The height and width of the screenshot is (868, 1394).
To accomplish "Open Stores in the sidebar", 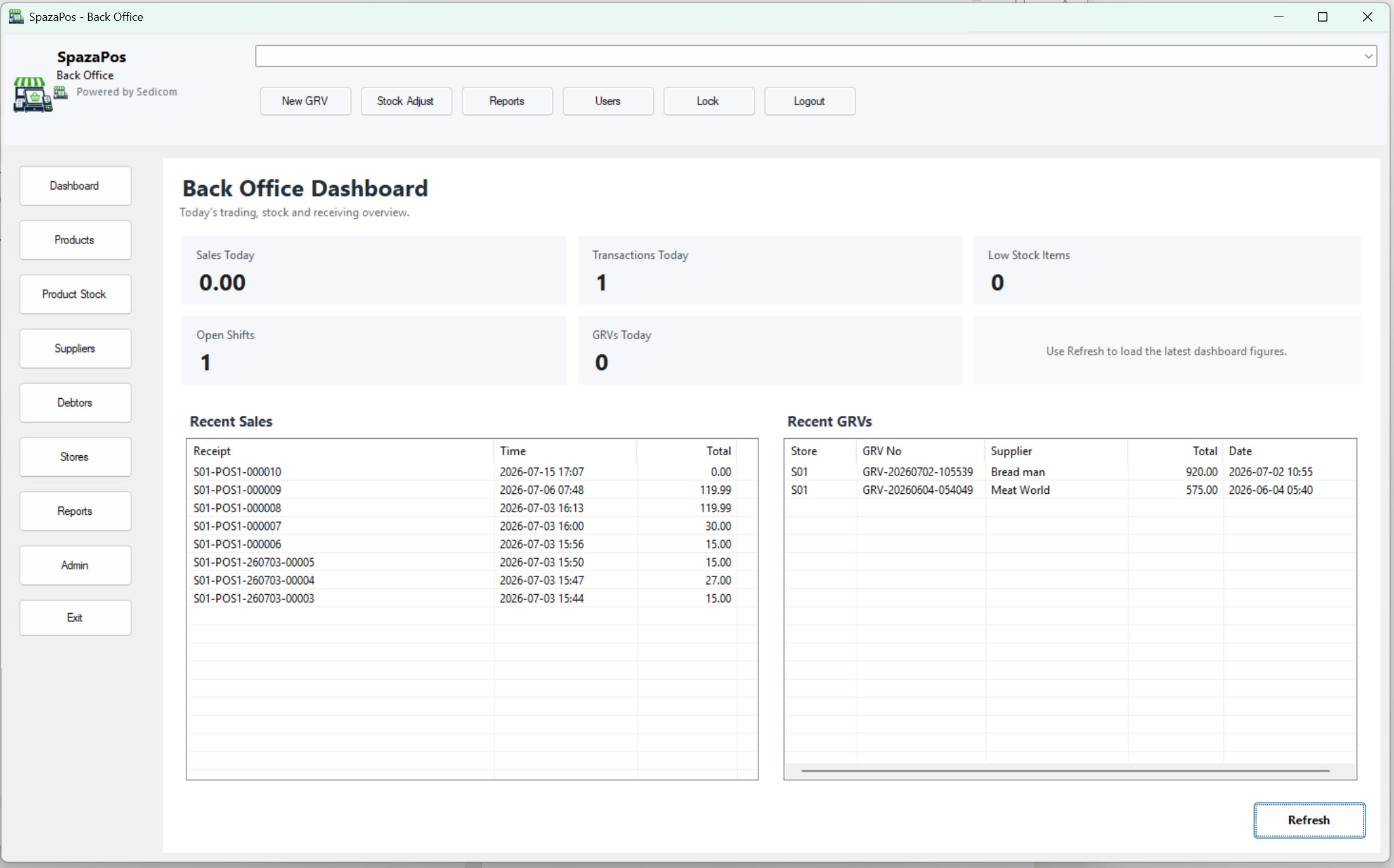I will pyautogui.click(x=75, y=457).
